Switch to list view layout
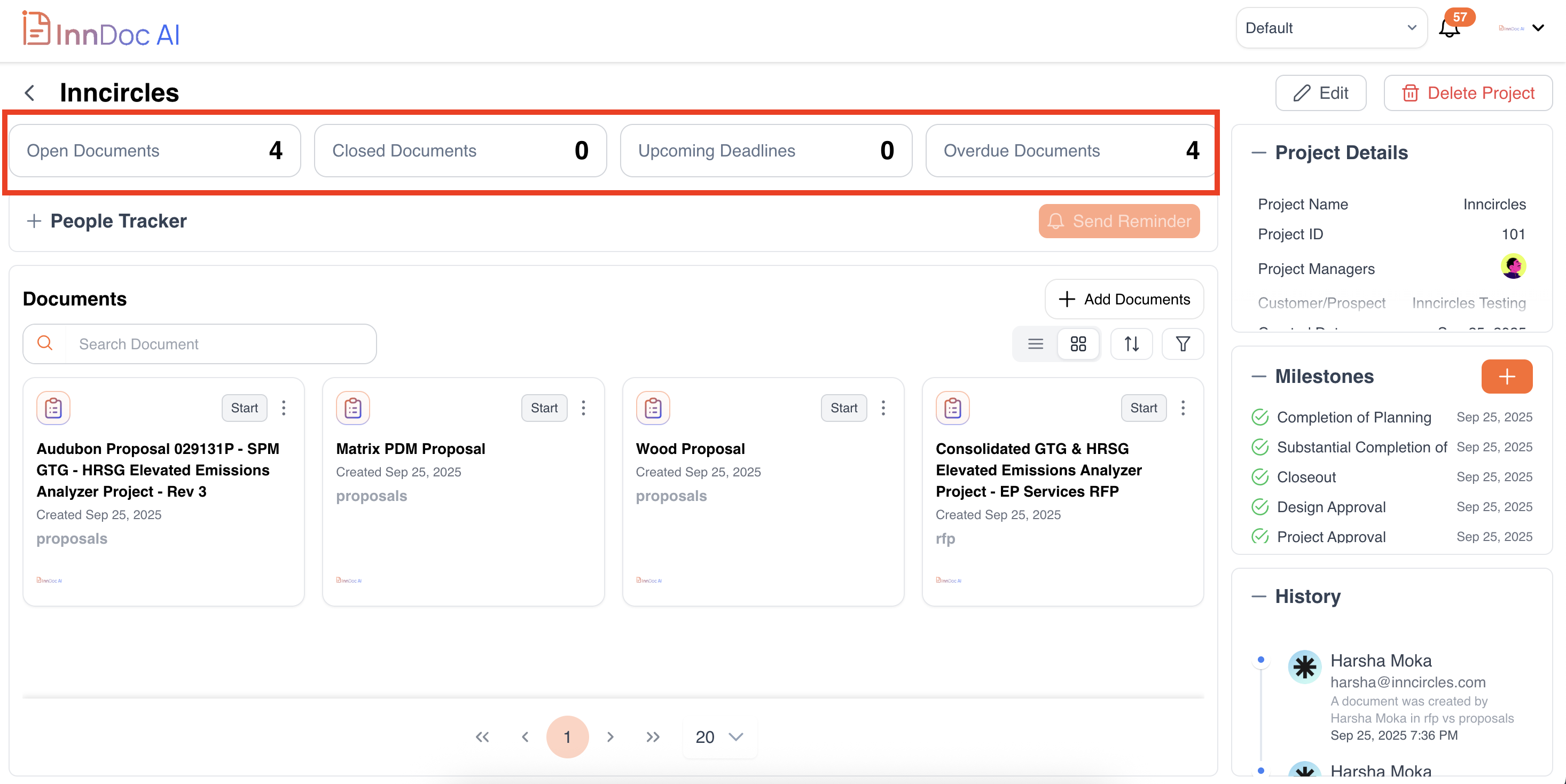The width and height of the screenshot is (1566, 784). [1035, 344]
